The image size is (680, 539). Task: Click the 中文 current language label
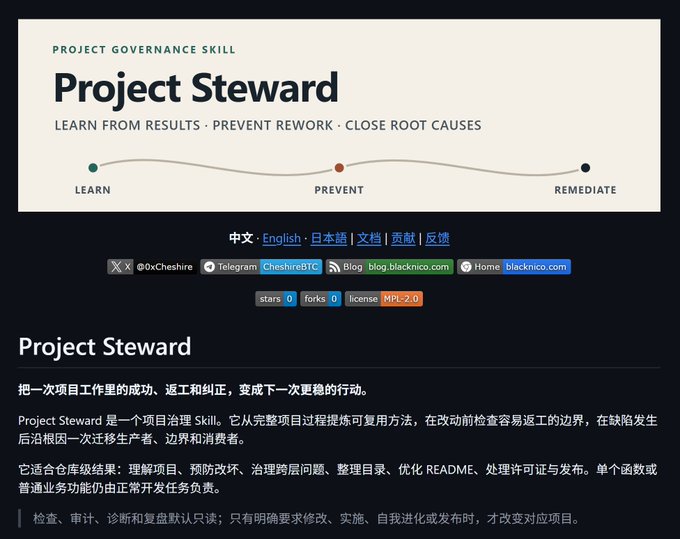(x=241, y=238)
